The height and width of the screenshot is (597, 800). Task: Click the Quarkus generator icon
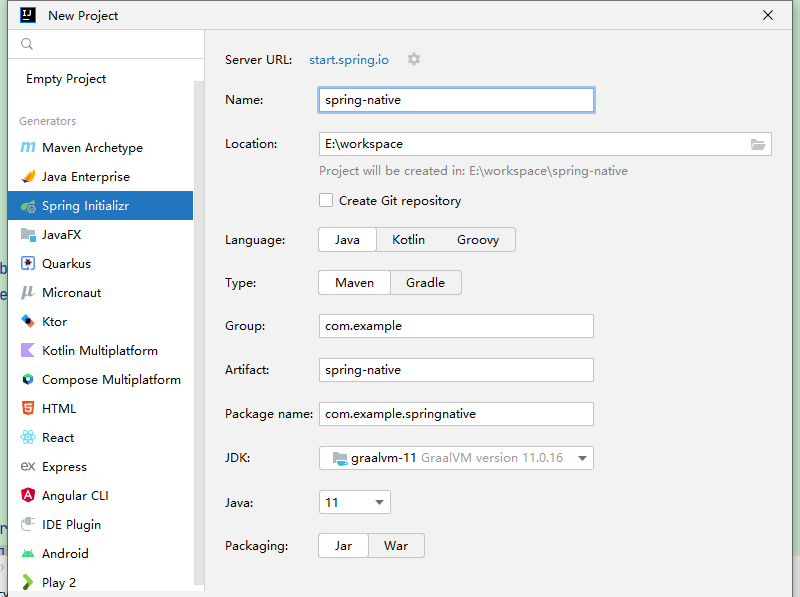pyautogui.click(x=28, y=264)
